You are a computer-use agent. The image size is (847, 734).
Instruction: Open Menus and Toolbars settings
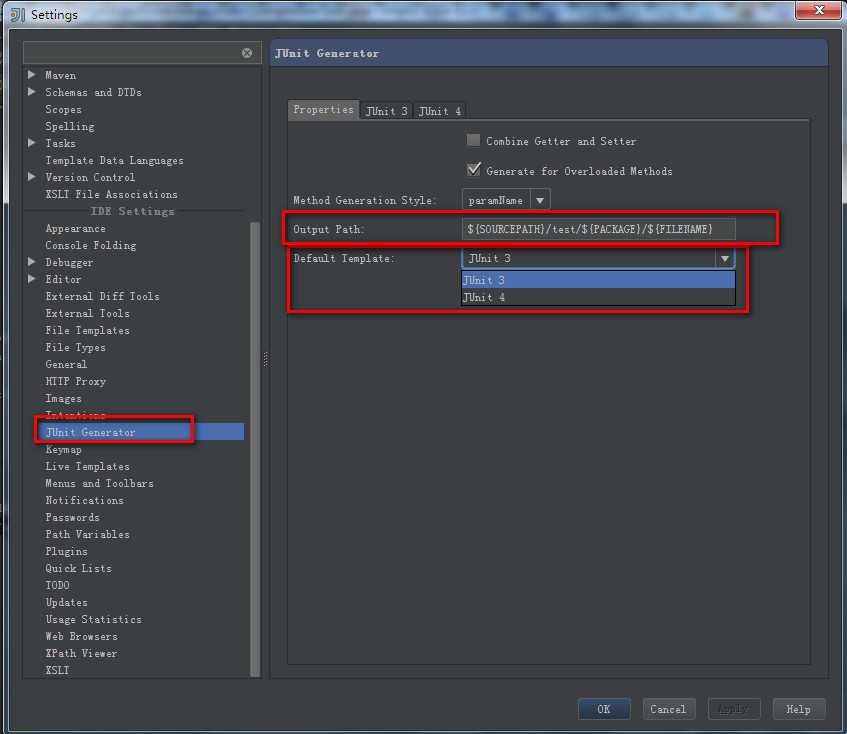[99, 483]
